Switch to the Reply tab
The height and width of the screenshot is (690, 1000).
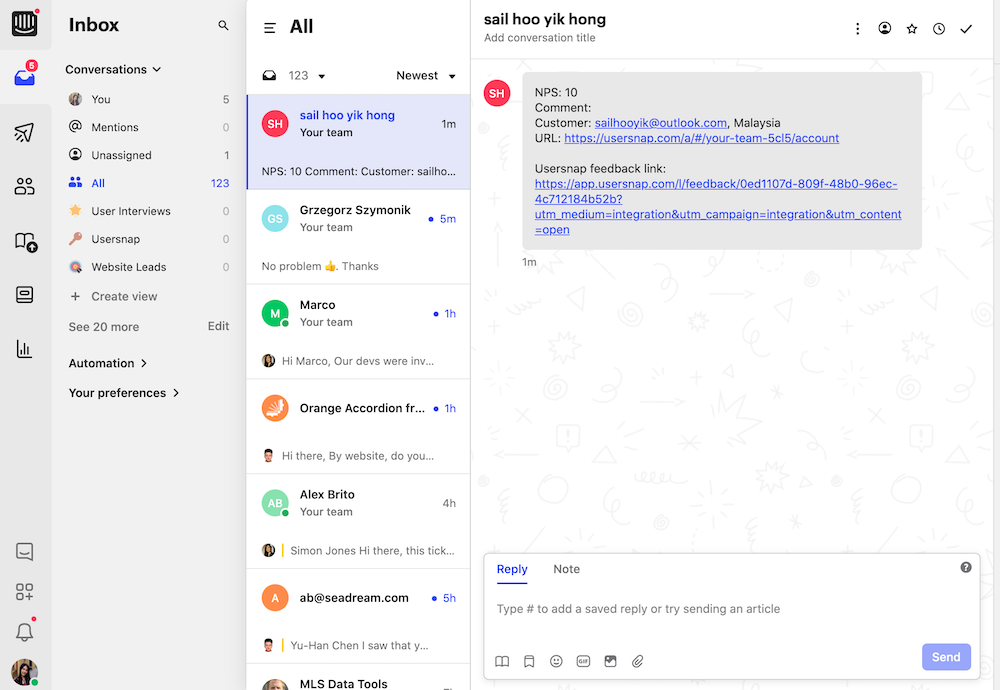pos(512,569)
